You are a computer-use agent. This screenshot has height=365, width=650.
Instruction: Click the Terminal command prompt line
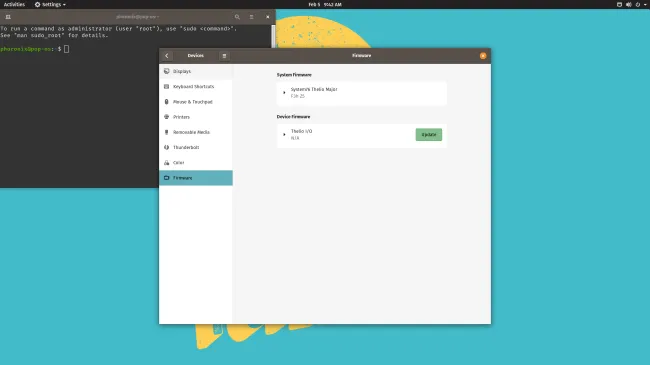35,49
